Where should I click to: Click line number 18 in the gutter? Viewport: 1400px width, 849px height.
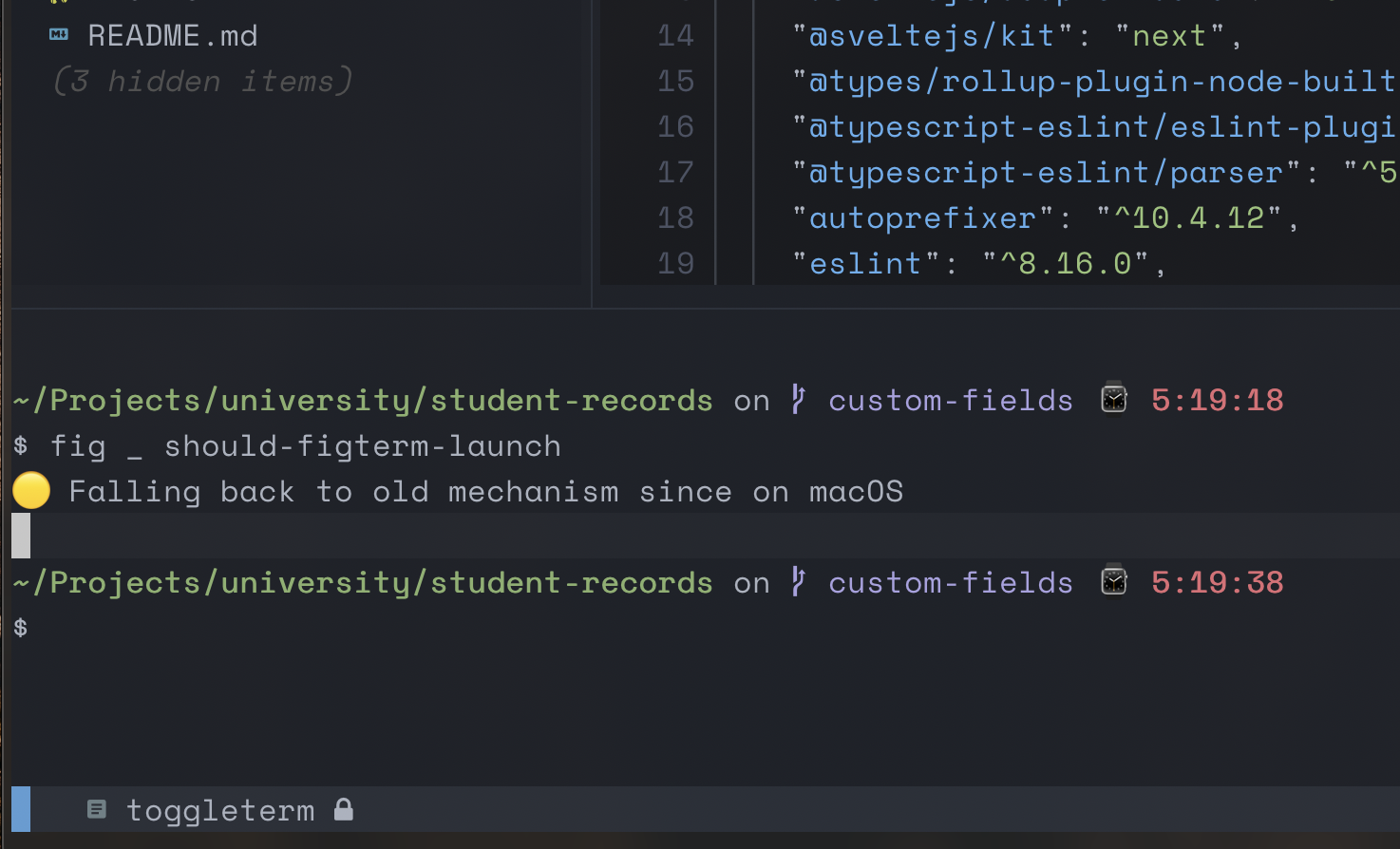click(x=675, y=217)
